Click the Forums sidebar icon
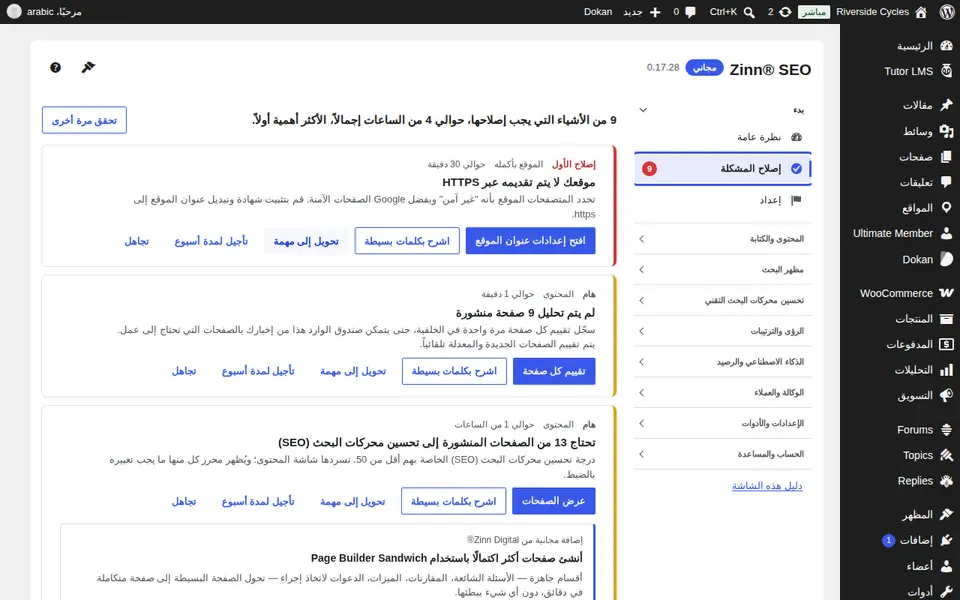The width and height of the screenshot is (960, 600). [x=946, y=430]
